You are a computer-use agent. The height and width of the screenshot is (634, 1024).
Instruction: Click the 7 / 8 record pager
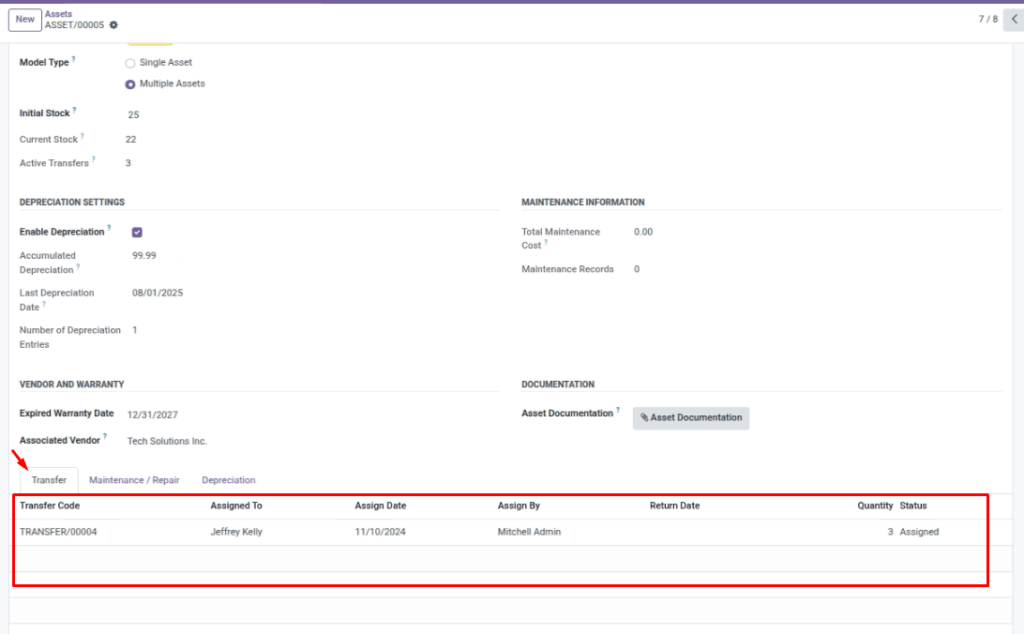[987, 19]
